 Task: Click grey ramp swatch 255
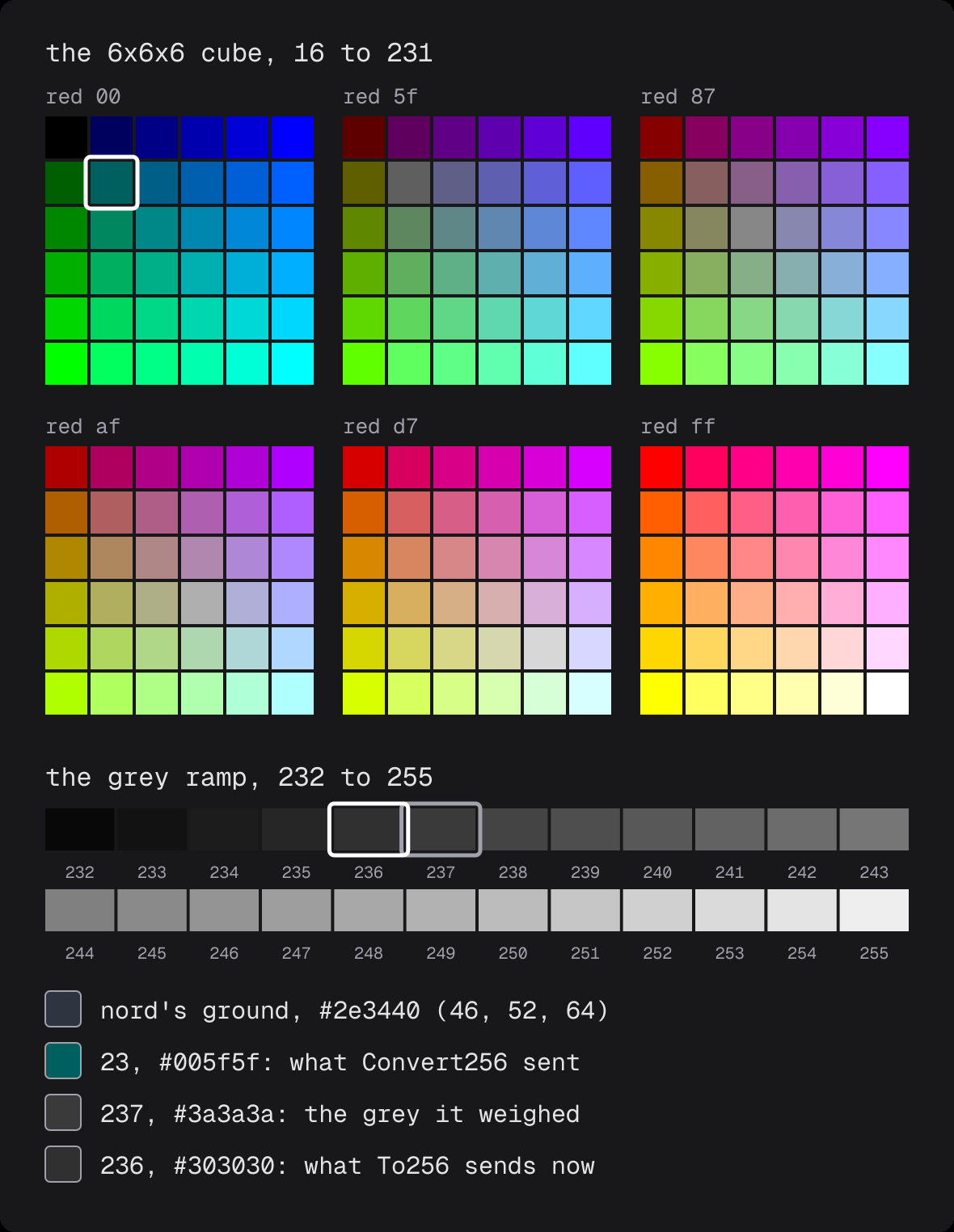click(874, 910)
